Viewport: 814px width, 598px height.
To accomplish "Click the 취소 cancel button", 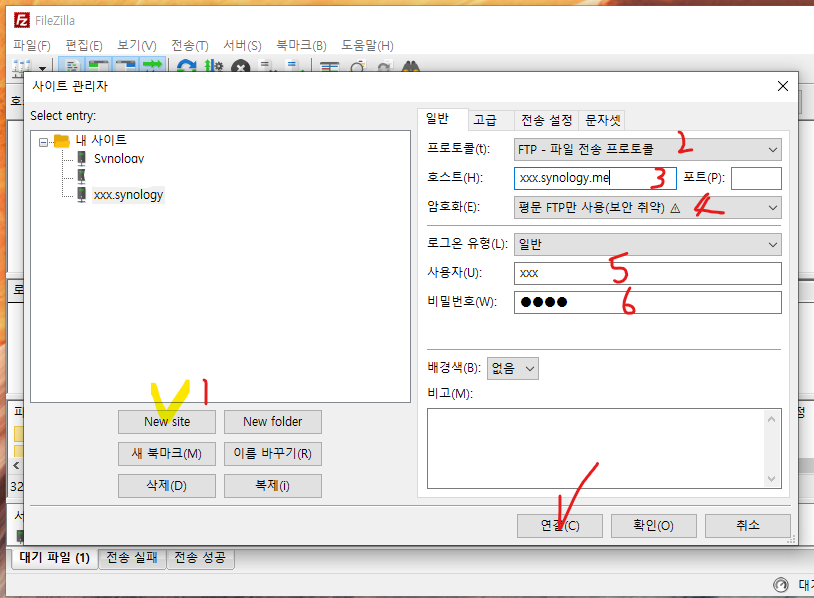I will pyautogui.click(x=748, y=526).
